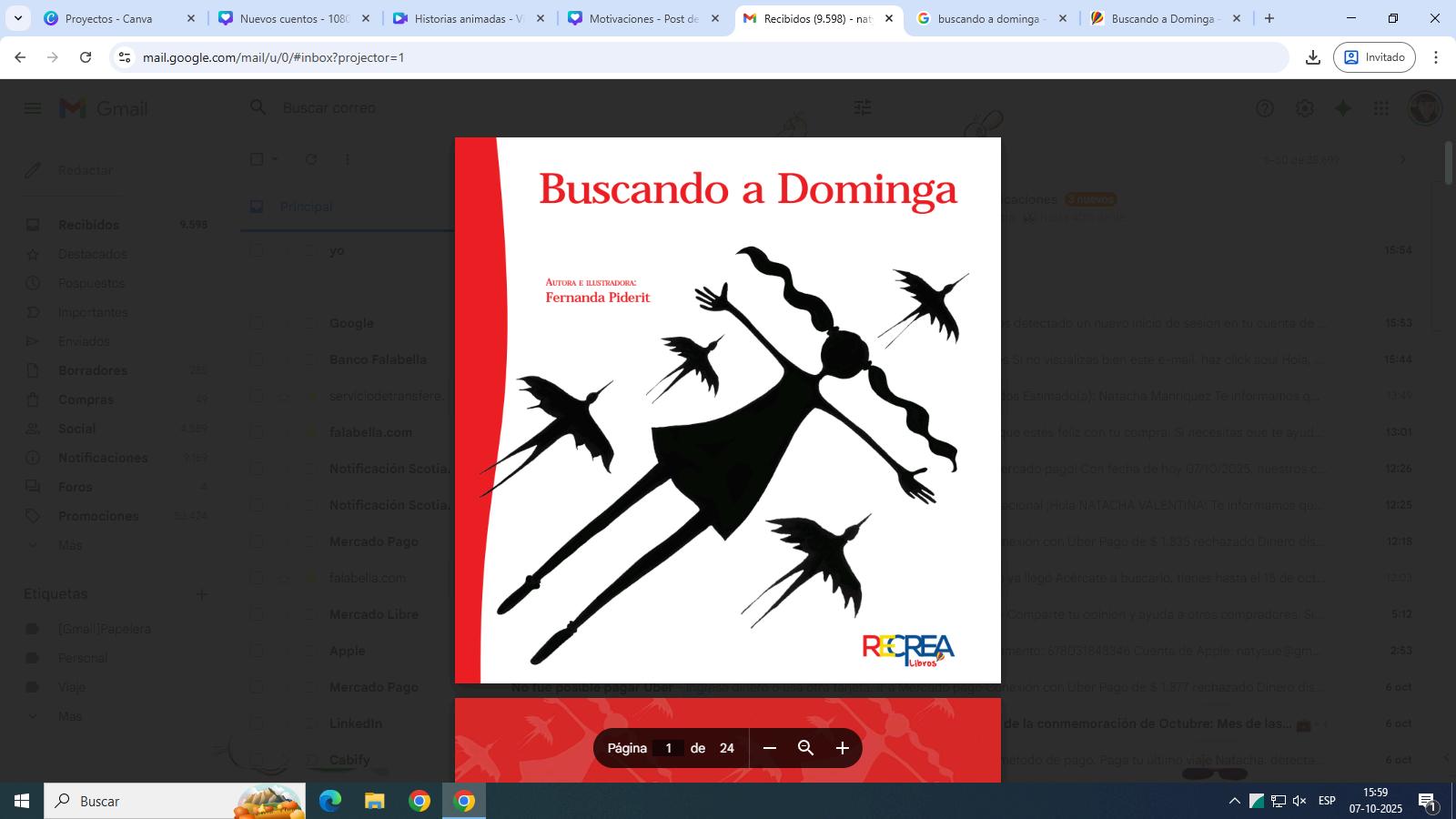This screenshot has width=1456, height=819.
Task: Open Windows Start menu
Action: click(x=22, y=801)
